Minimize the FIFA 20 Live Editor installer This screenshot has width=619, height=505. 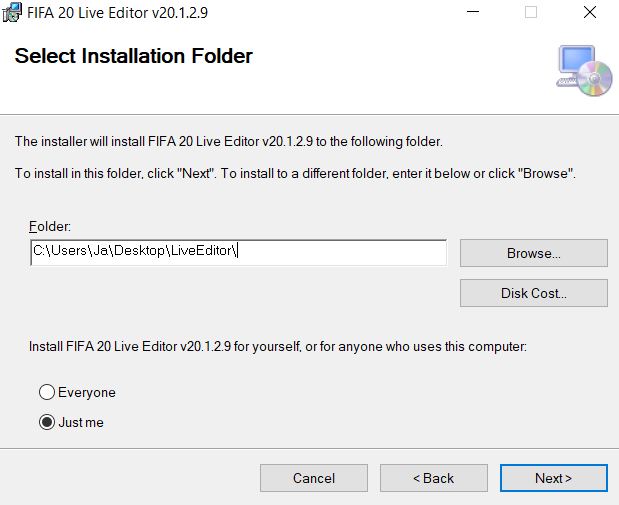pos(473,12)
